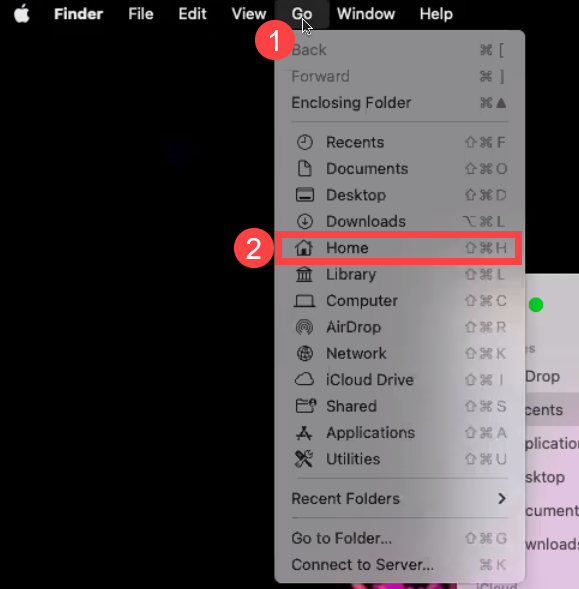This screenshot has height=589, width=579.
Task: Expand the Recent Folders submenu
Action: tap(399, 499)
